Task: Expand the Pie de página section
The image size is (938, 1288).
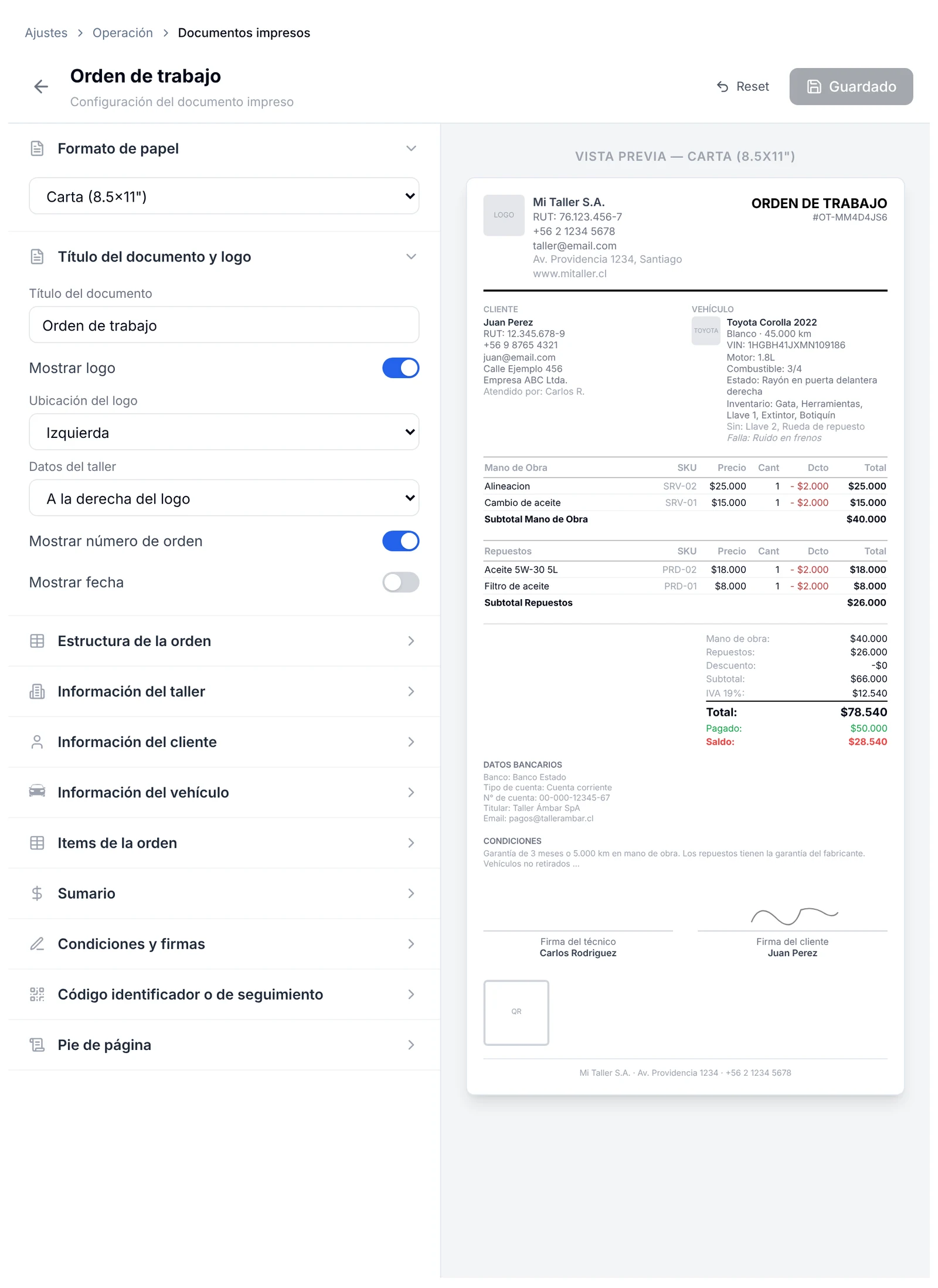Action: (x=224, y=1044)
